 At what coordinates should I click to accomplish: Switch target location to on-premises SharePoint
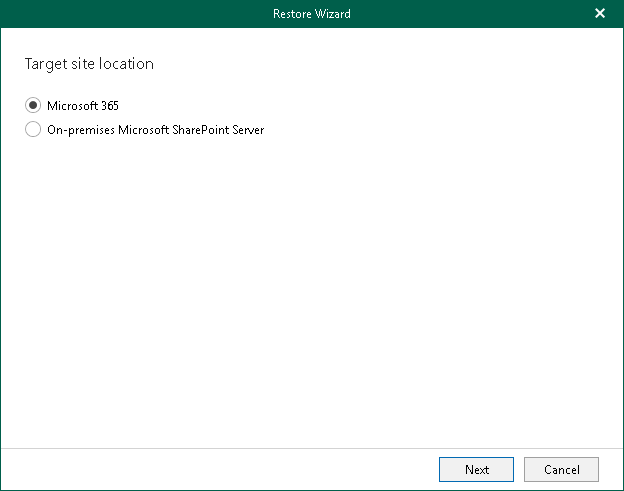click(33, 129)
